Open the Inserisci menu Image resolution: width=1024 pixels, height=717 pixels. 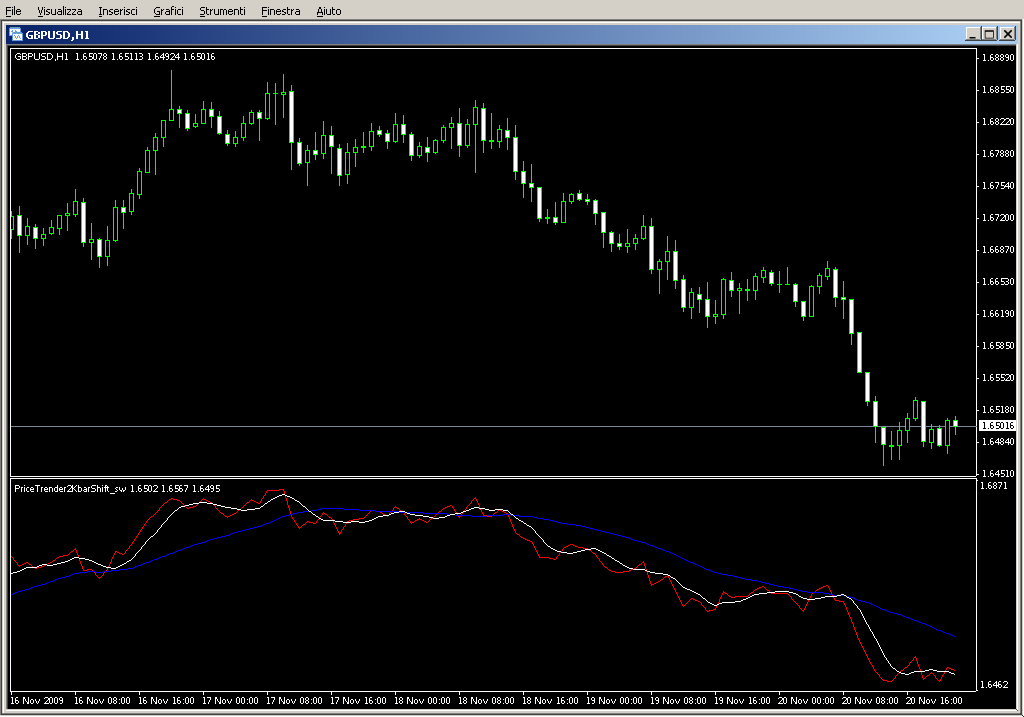pyautogui.click(x=118, y=11)
